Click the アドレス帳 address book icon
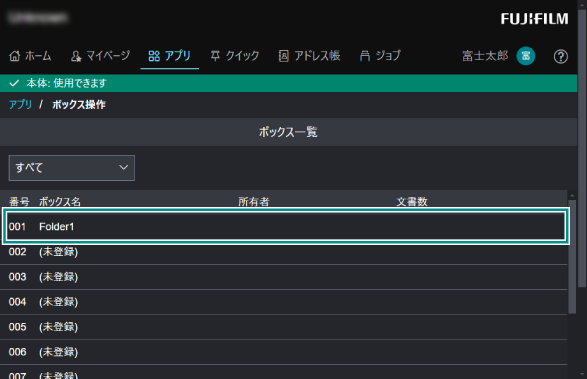Image resolution: width=587 pixels, height=379 pixels. pos(284,56)
